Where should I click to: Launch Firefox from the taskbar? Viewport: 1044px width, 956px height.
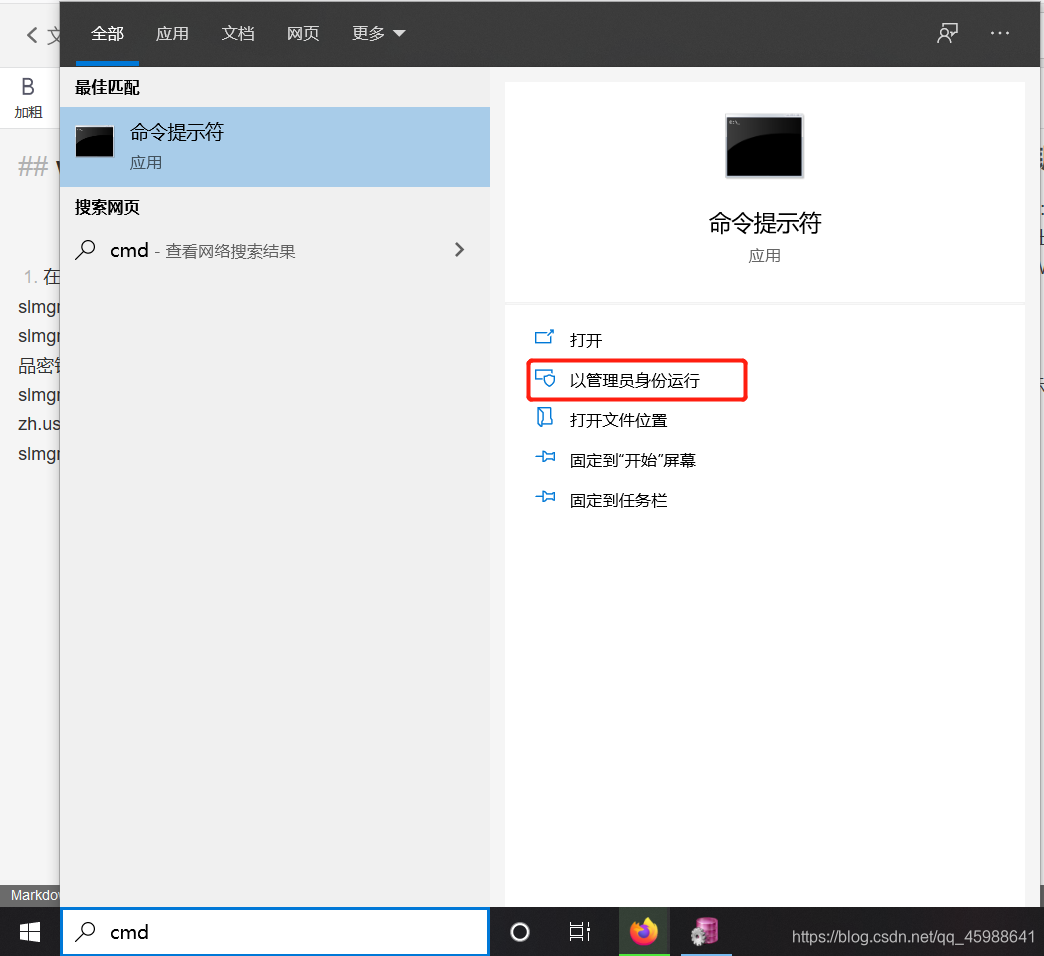644,931
